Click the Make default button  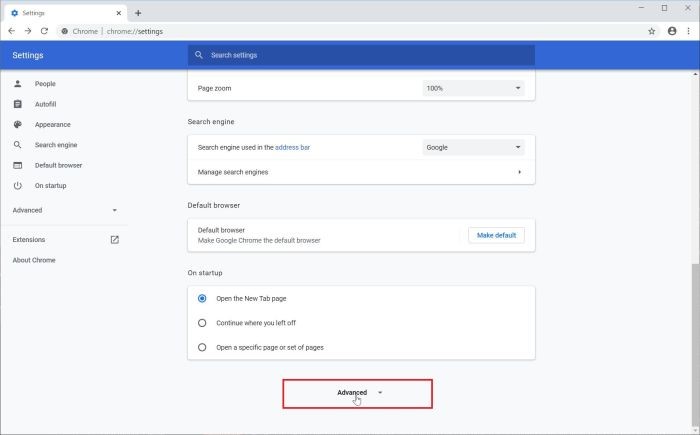(x=496, y=235)
